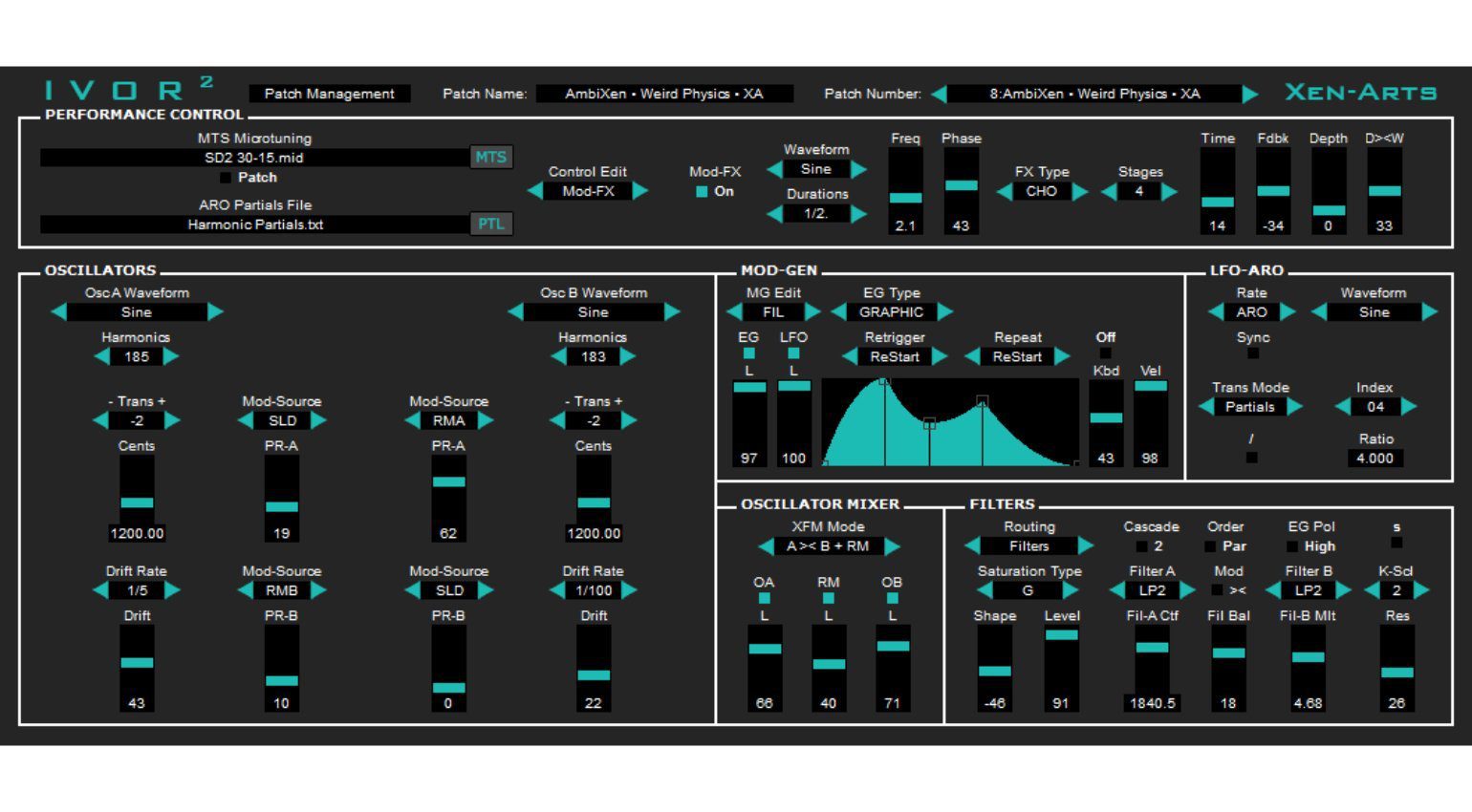
Task: Open the XFM Mode selector
Action: 828,546
